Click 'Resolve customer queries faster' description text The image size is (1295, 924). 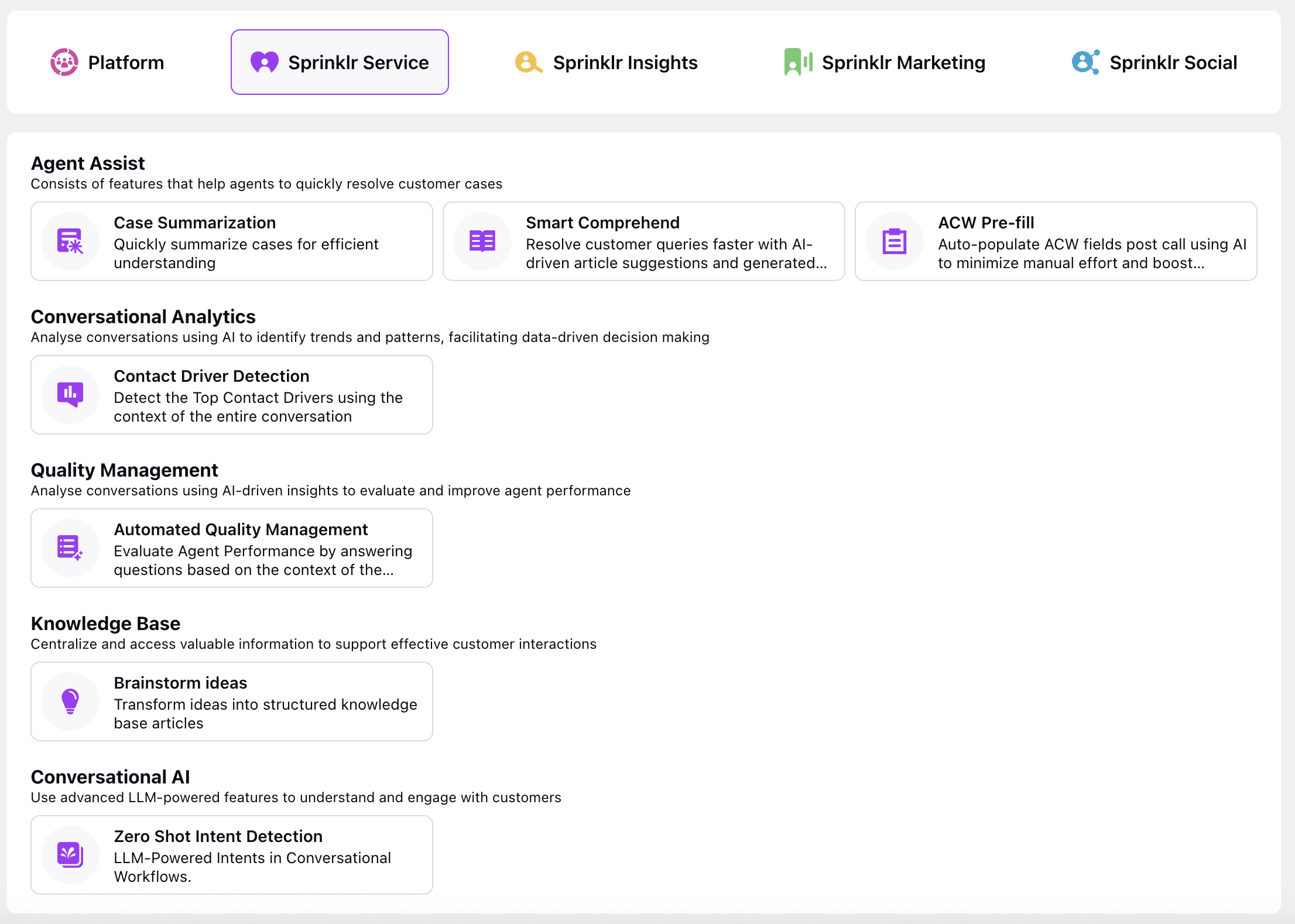pos(676,254)
